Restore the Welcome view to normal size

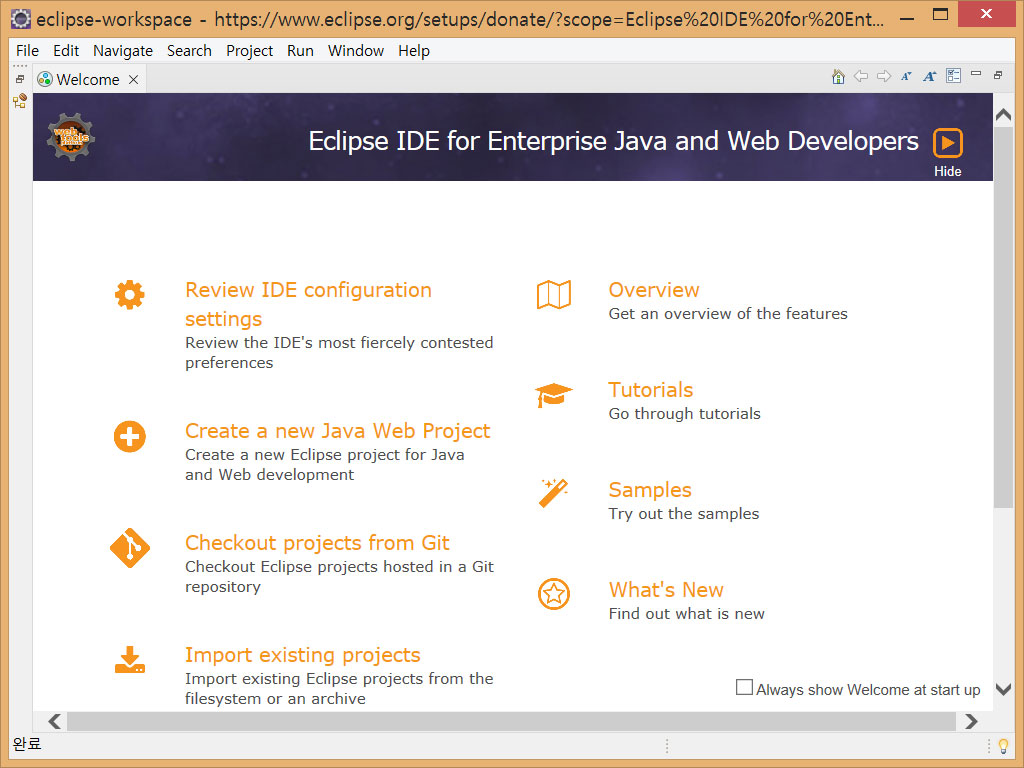[998, 75]
